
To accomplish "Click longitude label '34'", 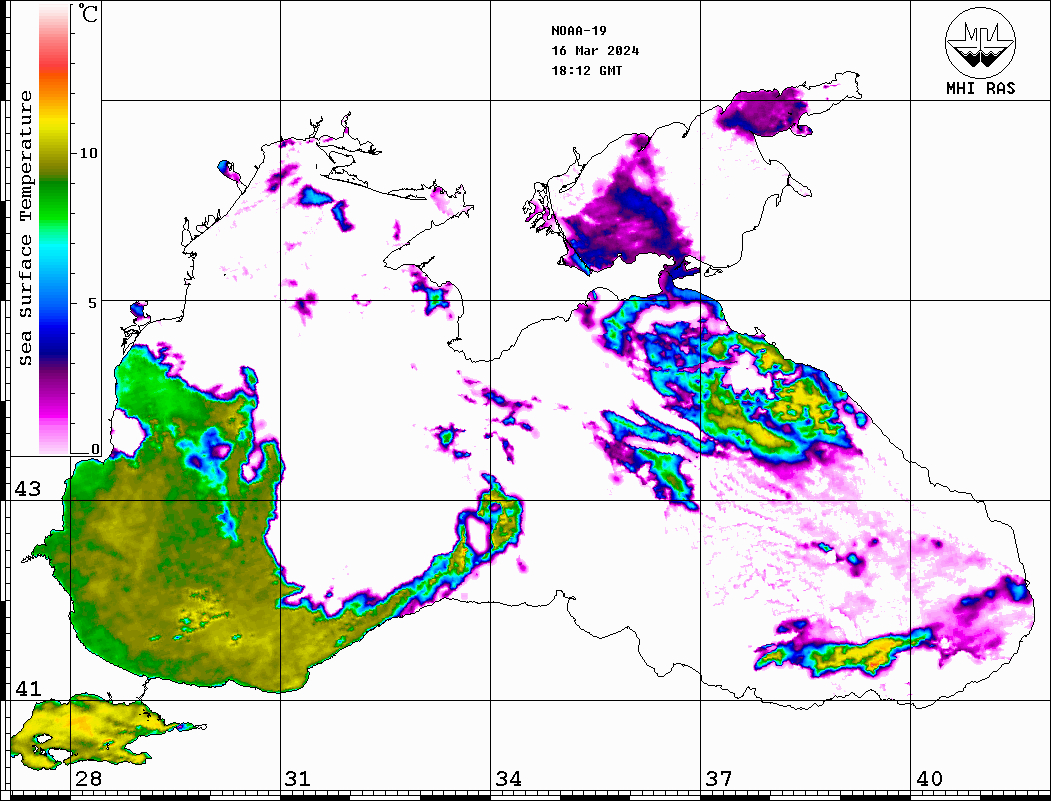I will (509, 779).
